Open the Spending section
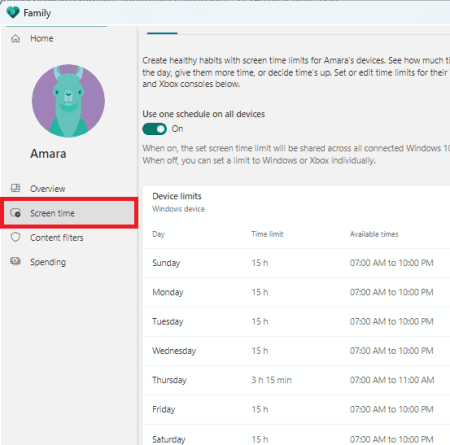 tap(48, 262)
